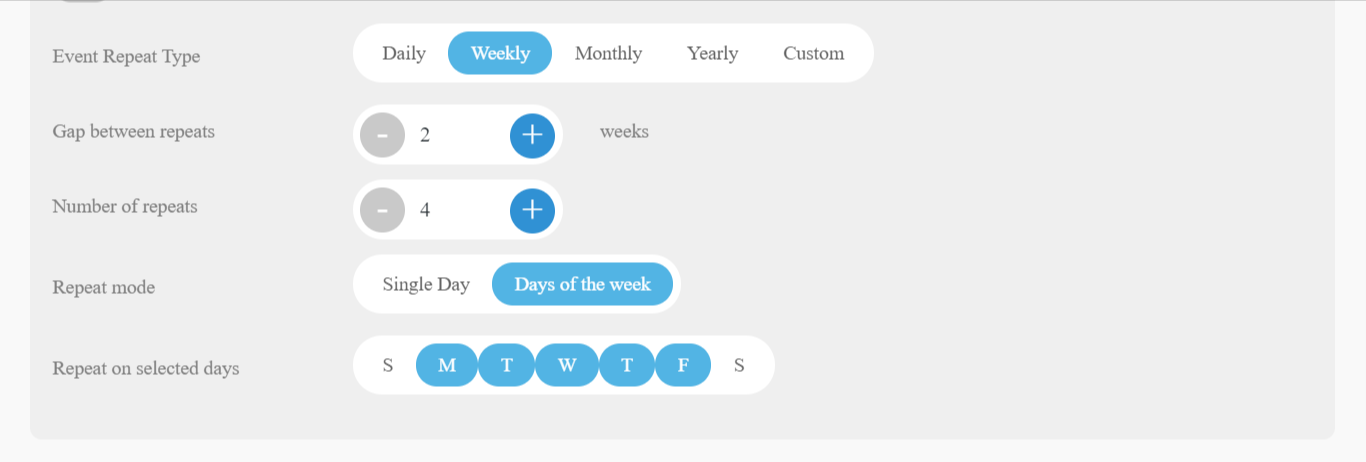The image size is (1366, 462).
Task: Choose Yearly repeat type
Action: (x=712, y=53)
